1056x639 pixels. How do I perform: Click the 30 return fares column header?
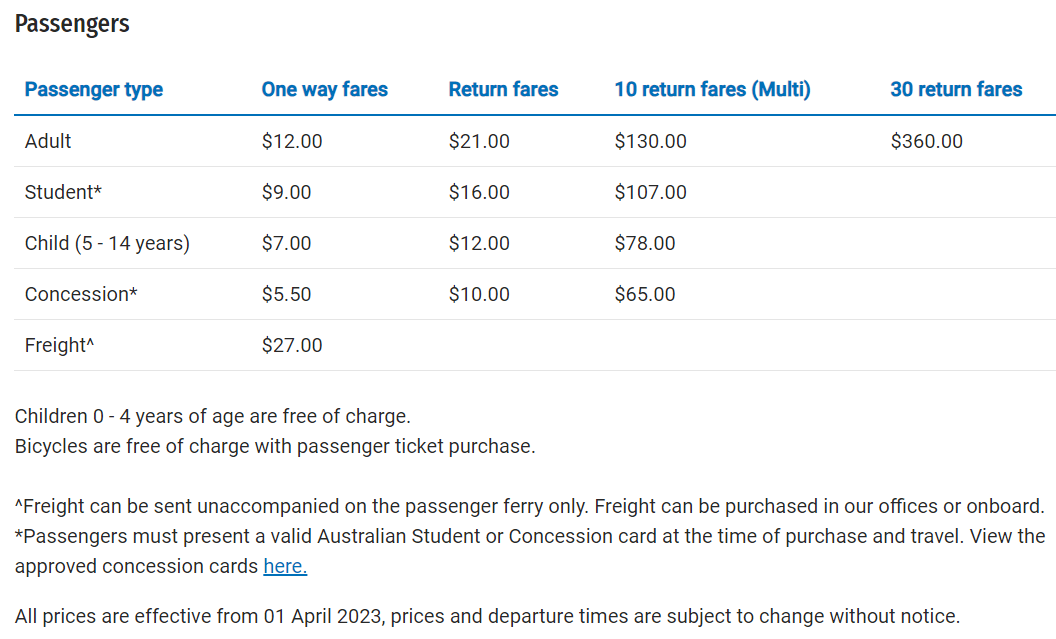pos(956,90)
